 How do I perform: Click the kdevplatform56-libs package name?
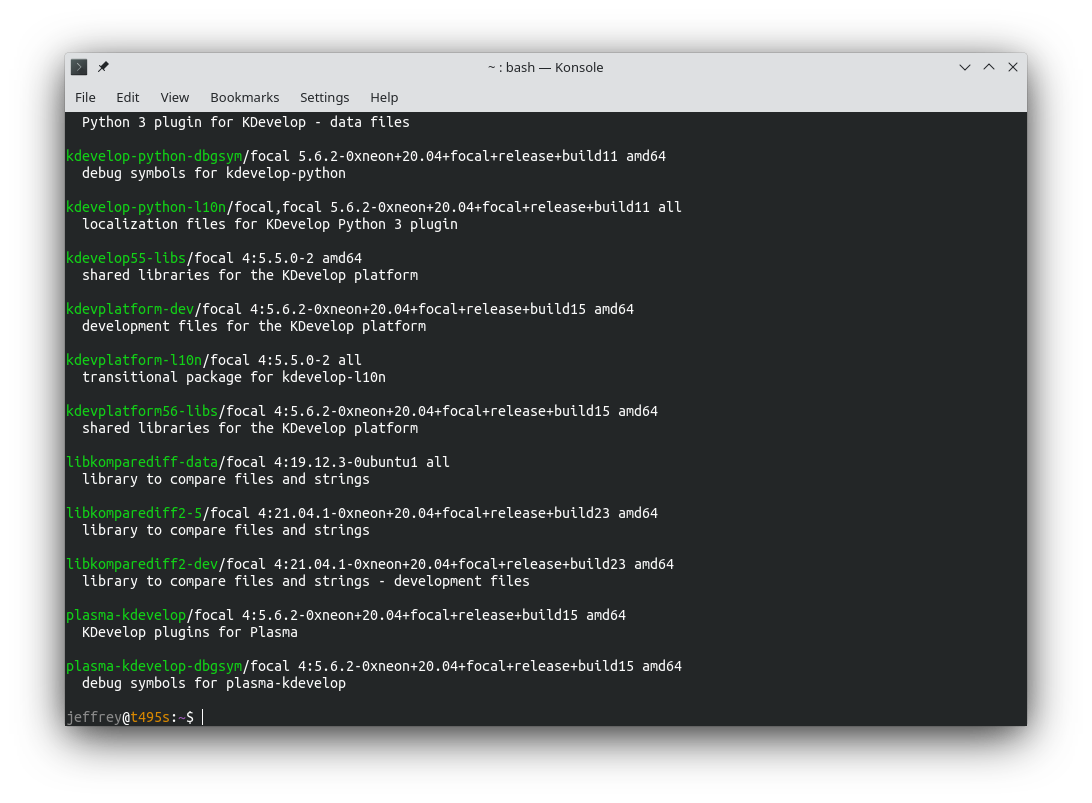coord(140,411)
